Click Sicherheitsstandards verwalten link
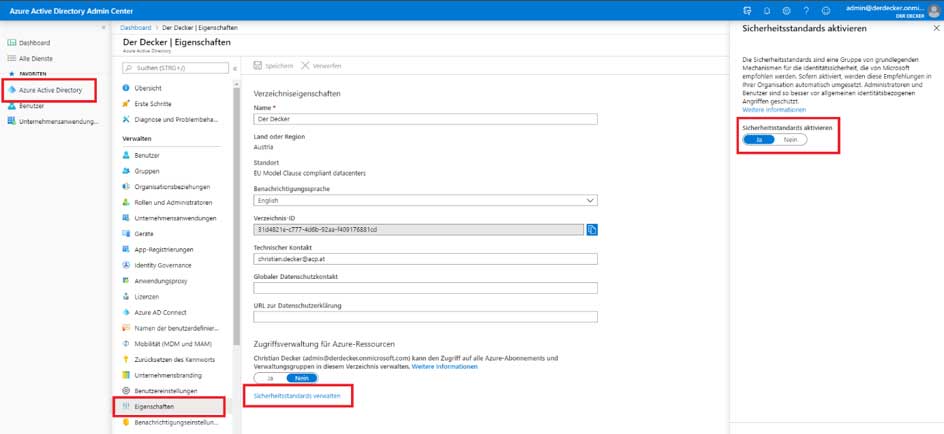Screen dimensions: 944x434 click(x=297, y=396)
